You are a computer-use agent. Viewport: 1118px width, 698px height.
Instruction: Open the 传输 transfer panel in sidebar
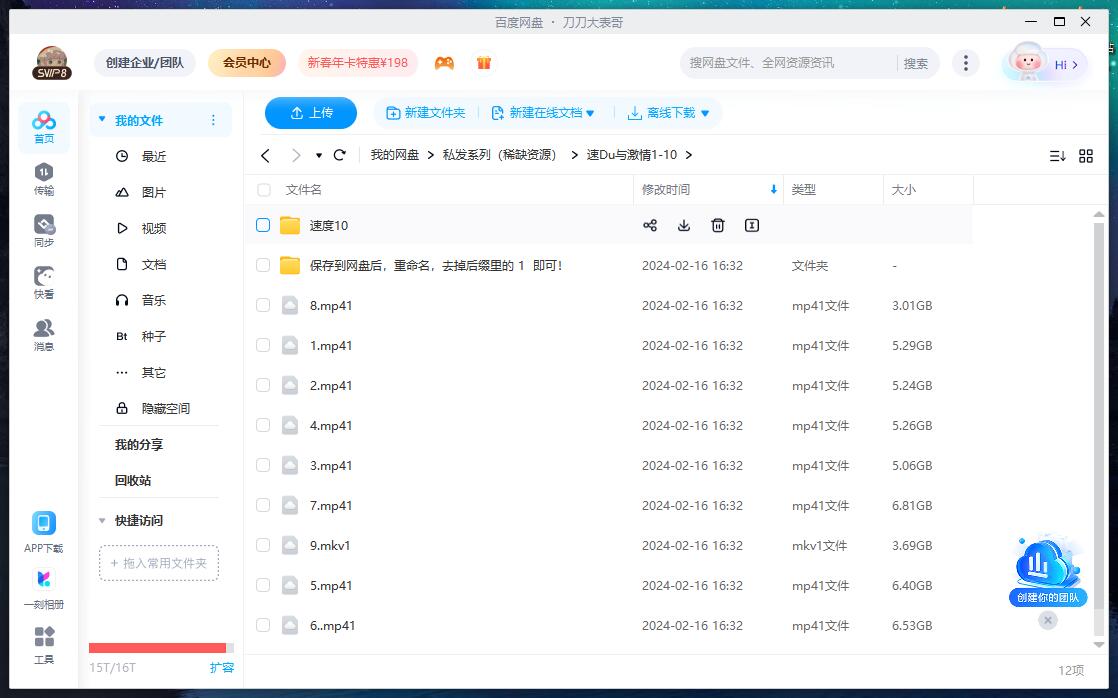pos(43,180)
